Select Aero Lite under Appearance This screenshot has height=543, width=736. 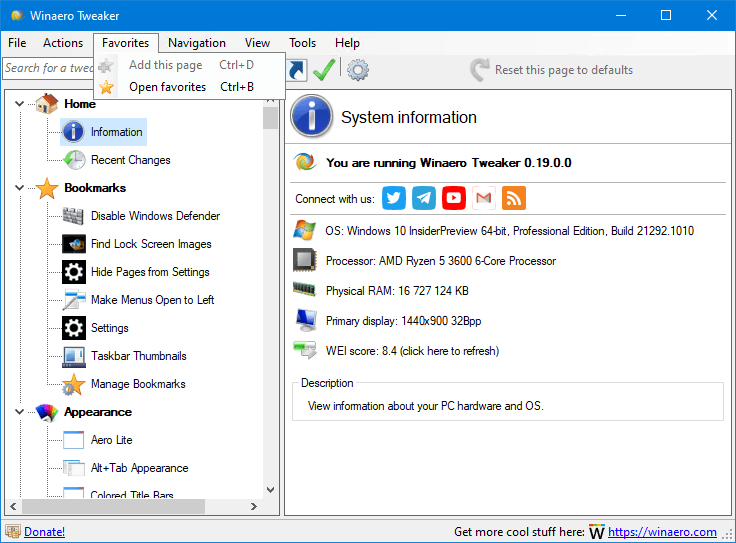point(112,440)
